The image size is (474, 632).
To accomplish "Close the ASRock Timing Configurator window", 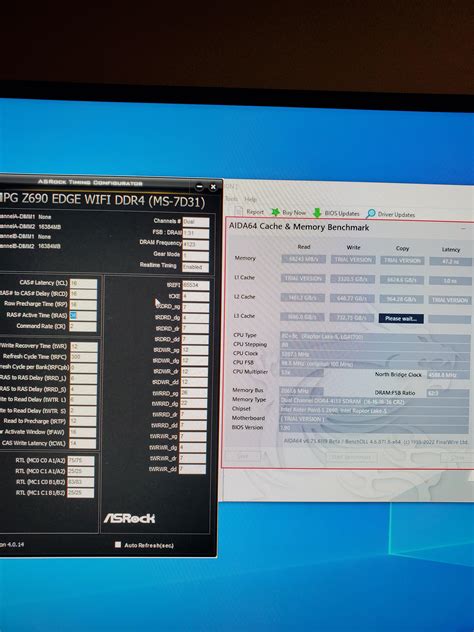I will pyautogui.click(x=213, y=187).
